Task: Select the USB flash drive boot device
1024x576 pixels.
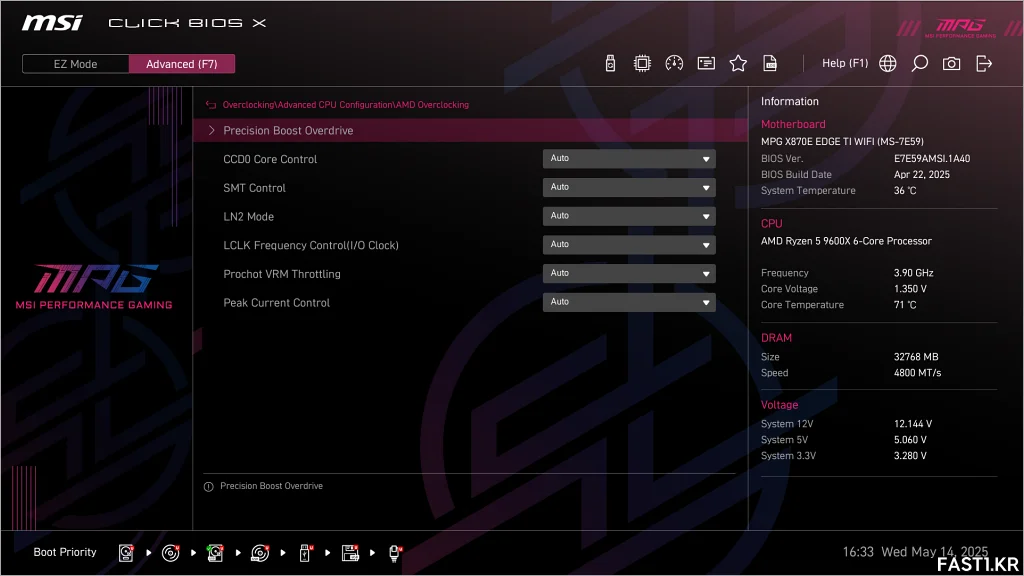Action: pyautogui.click(x=305, y=553)
